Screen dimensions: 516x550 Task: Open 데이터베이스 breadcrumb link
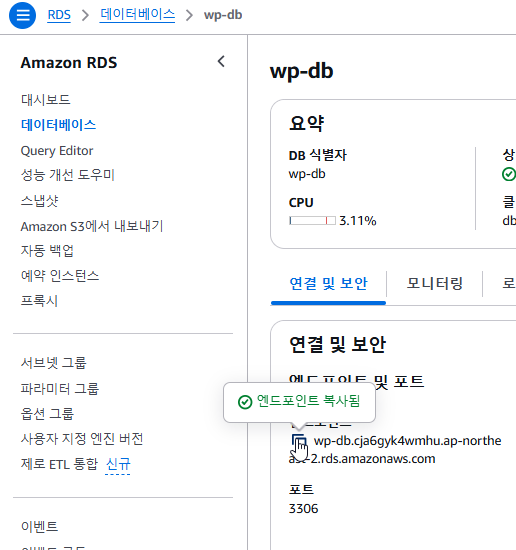click(x=137, y=15)
